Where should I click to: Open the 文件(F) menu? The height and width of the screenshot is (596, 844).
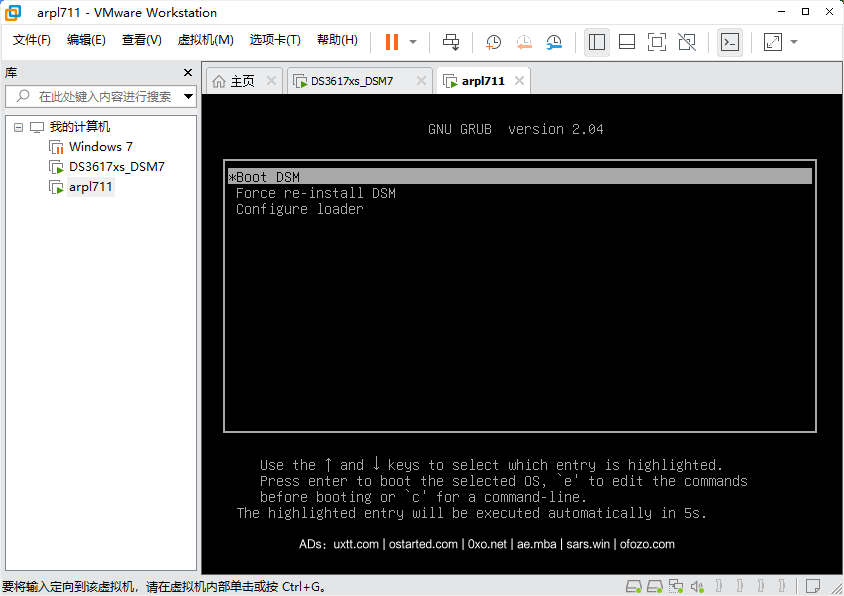pyautogui.click(x=32, y=40)
